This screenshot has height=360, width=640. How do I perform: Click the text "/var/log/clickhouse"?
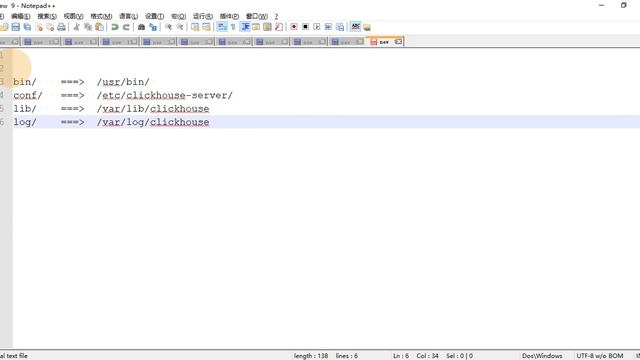coord(153,122)
